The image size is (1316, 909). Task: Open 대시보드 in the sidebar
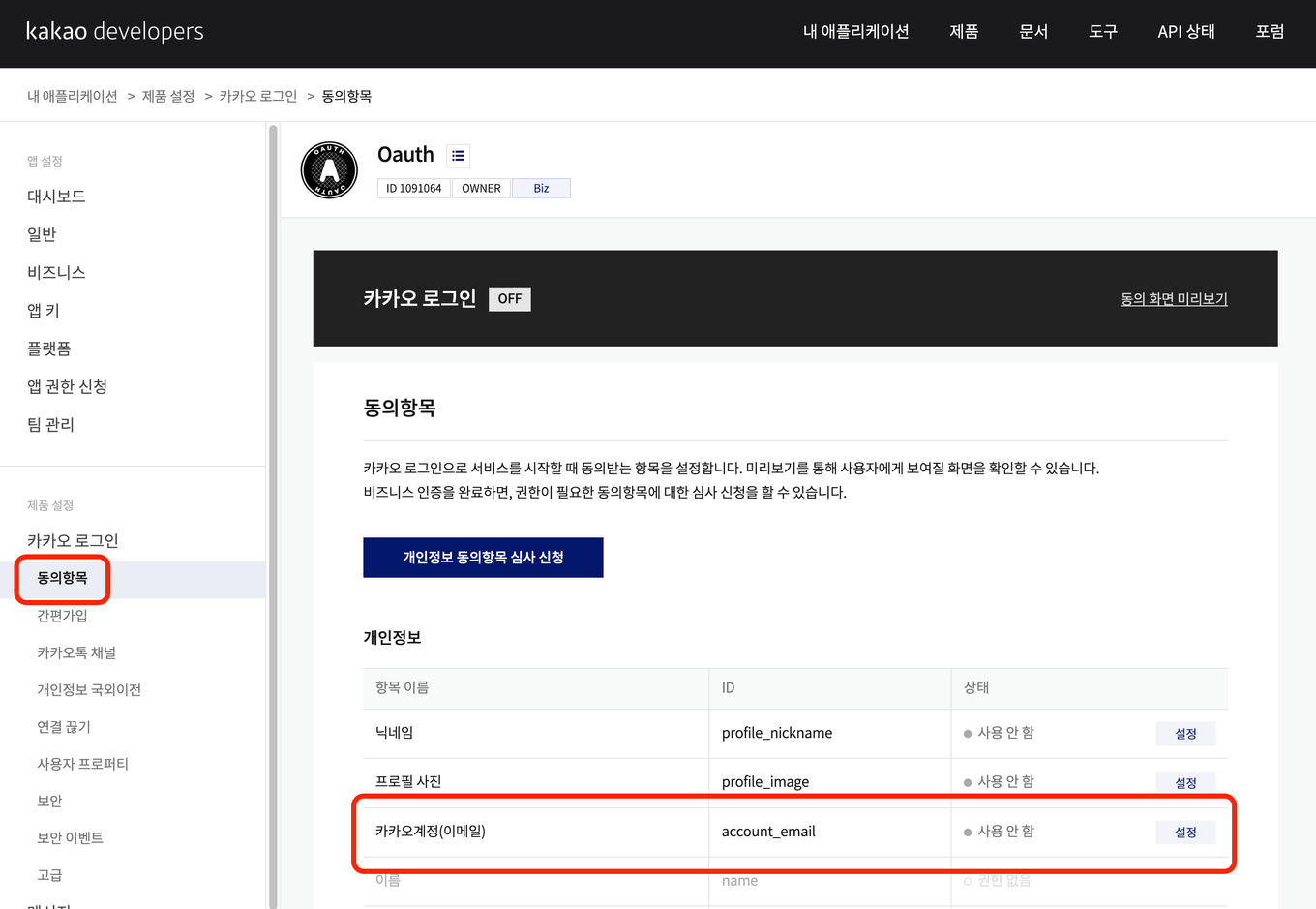pyautogui.click(x=56, y=197)
